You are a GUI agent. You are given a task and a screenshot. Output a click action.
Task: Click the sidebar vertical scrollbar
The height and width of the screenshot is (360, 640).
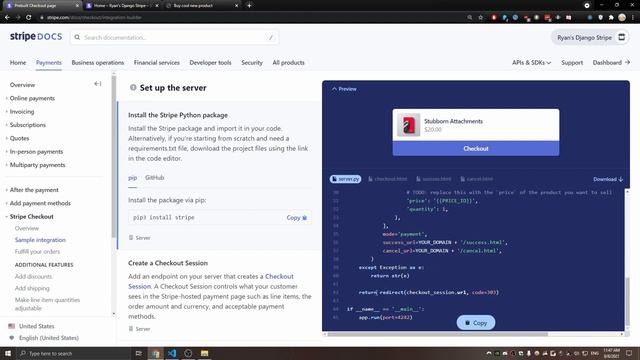click(114, 155)
